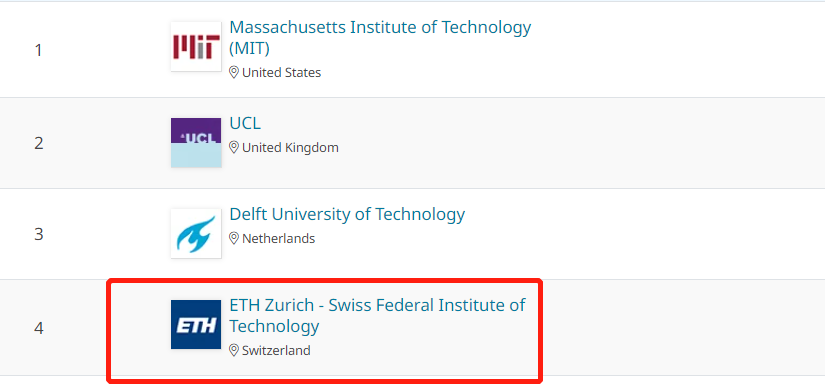Click the United States country text
The width and height of the screenshot is (825, 390).
281,73
